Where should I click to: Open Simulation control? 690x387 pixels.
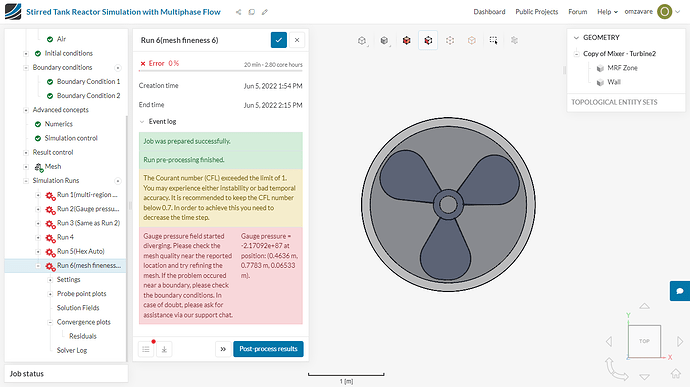[x=71, y=138]
